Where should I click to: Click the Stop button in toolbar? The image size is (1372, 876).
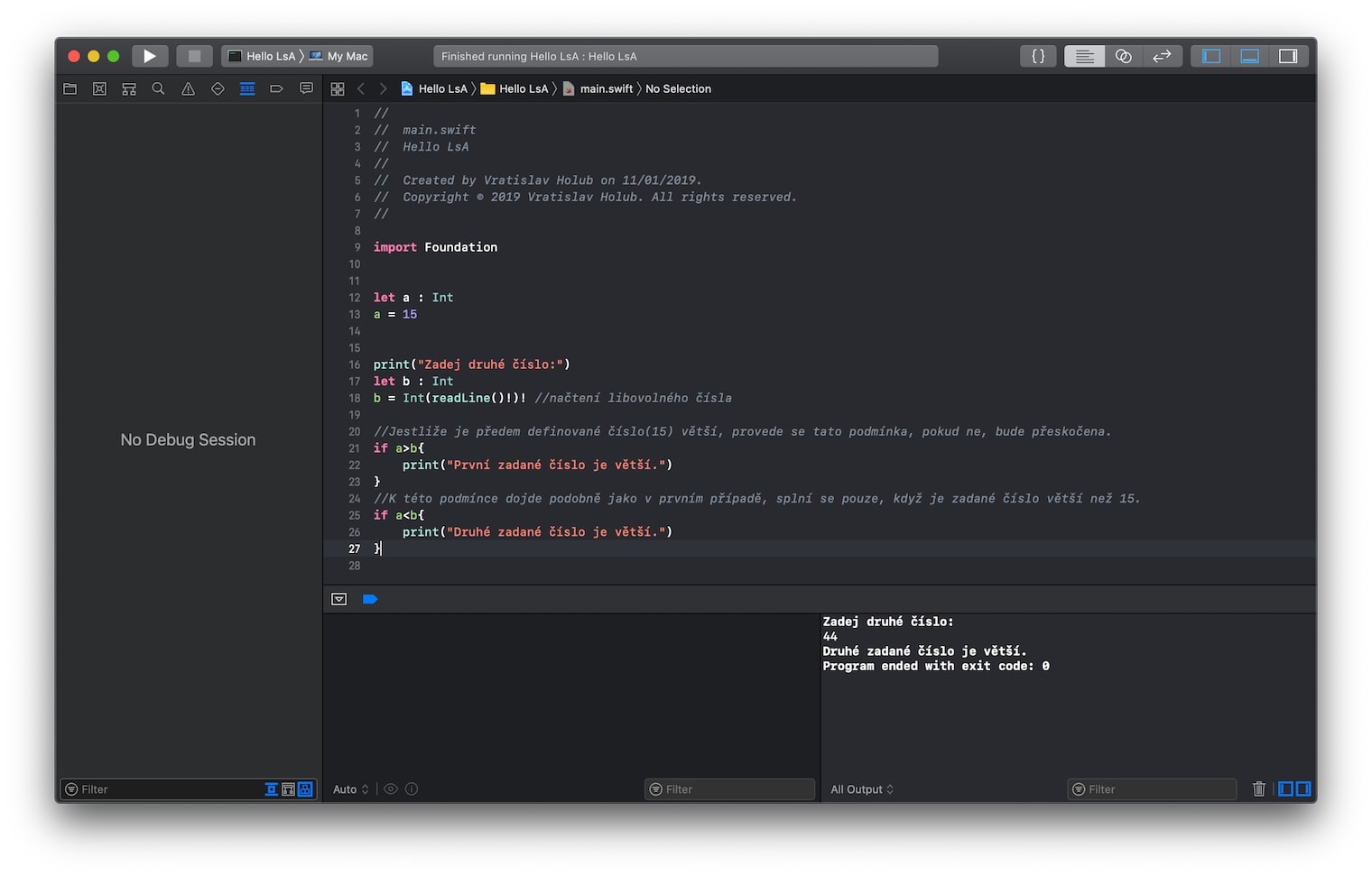194,56
